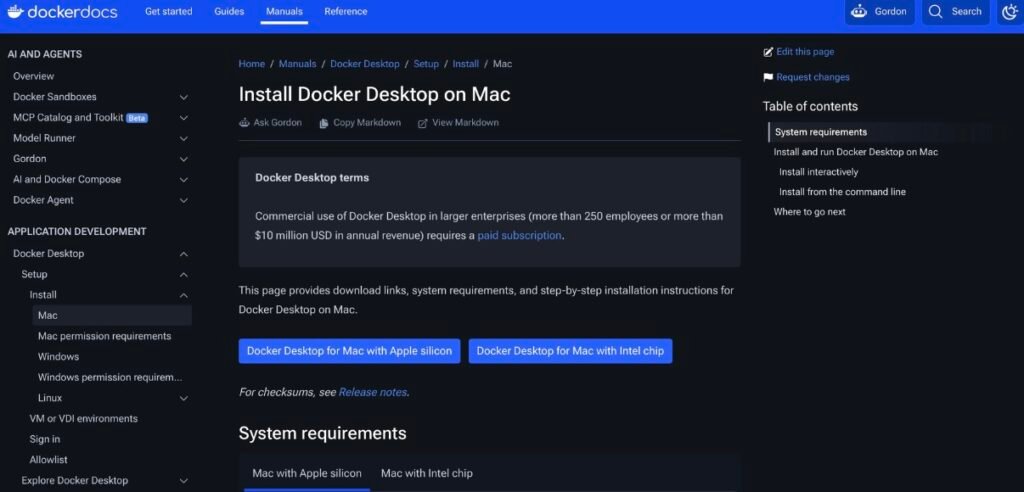
Task: Collapse Docker Desktop sidebar chevron
Action: (x=184, y=254)
